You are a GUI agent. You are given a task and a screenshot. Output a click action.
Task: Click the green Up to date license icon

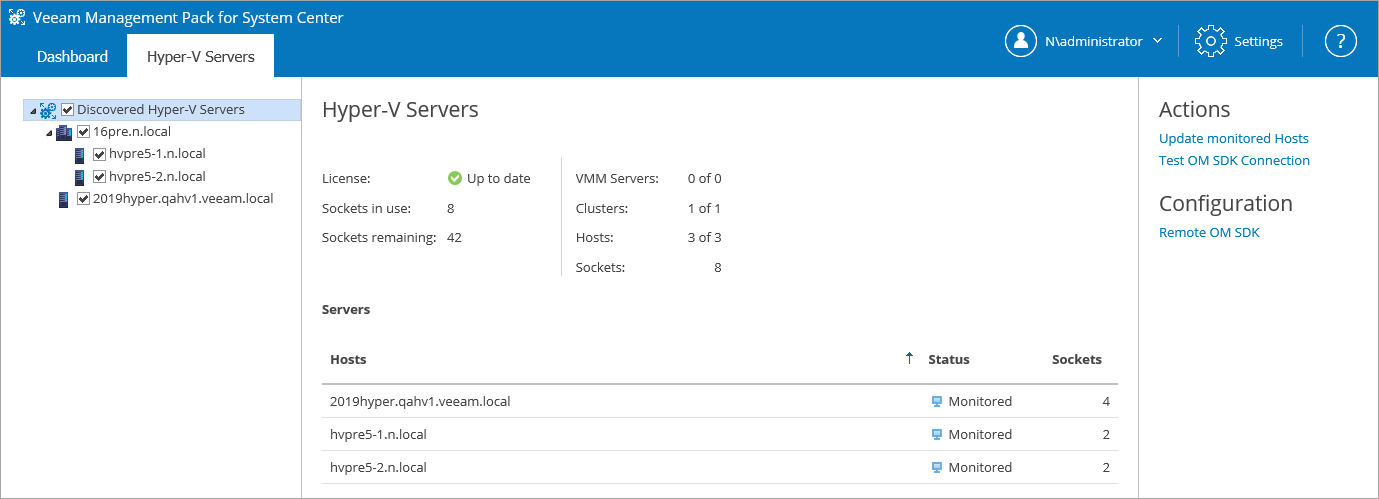[x=455, y=179]
